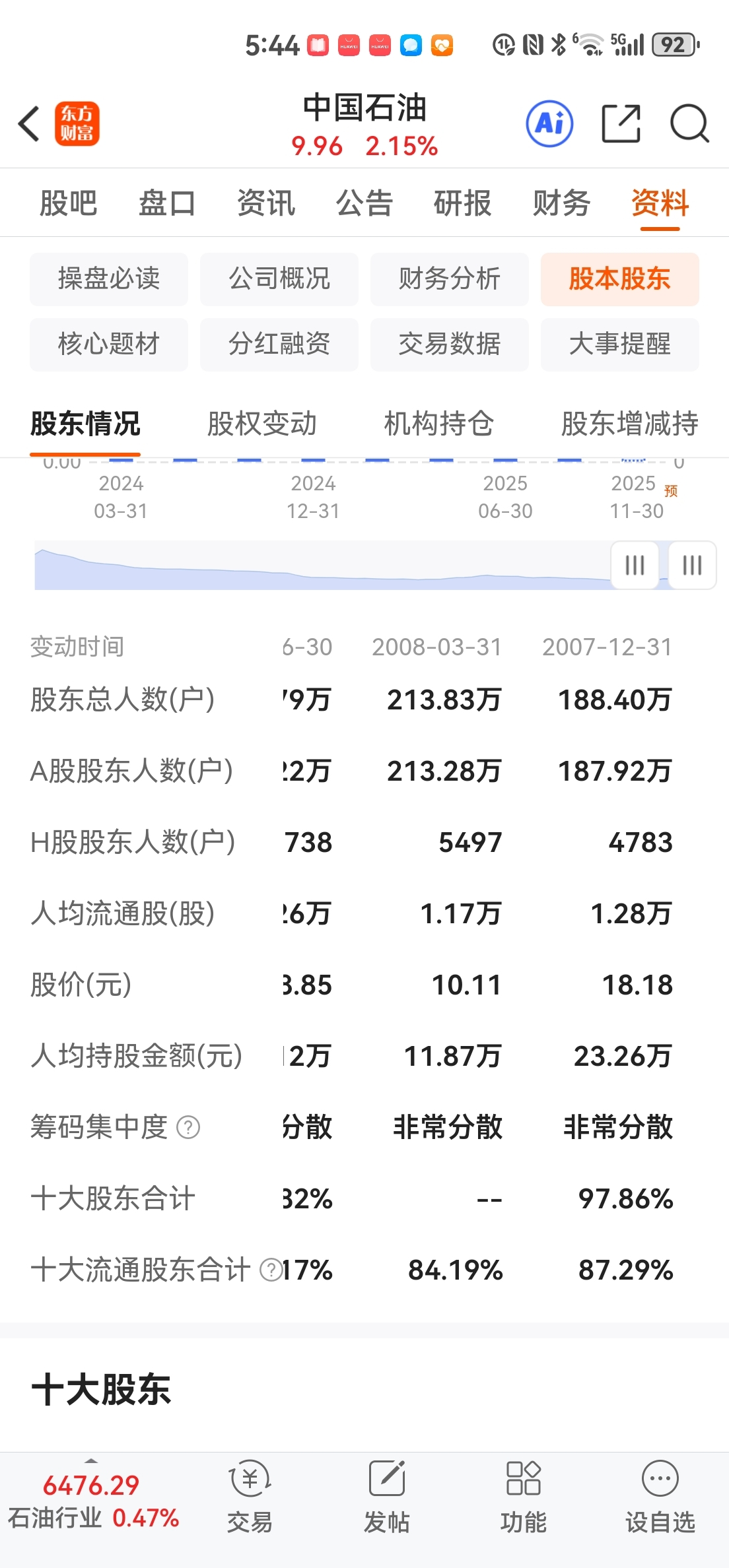Tap Wi-Fi icon in status bar
Screen dimensions: 729x1568
click(x=589, y=45)
